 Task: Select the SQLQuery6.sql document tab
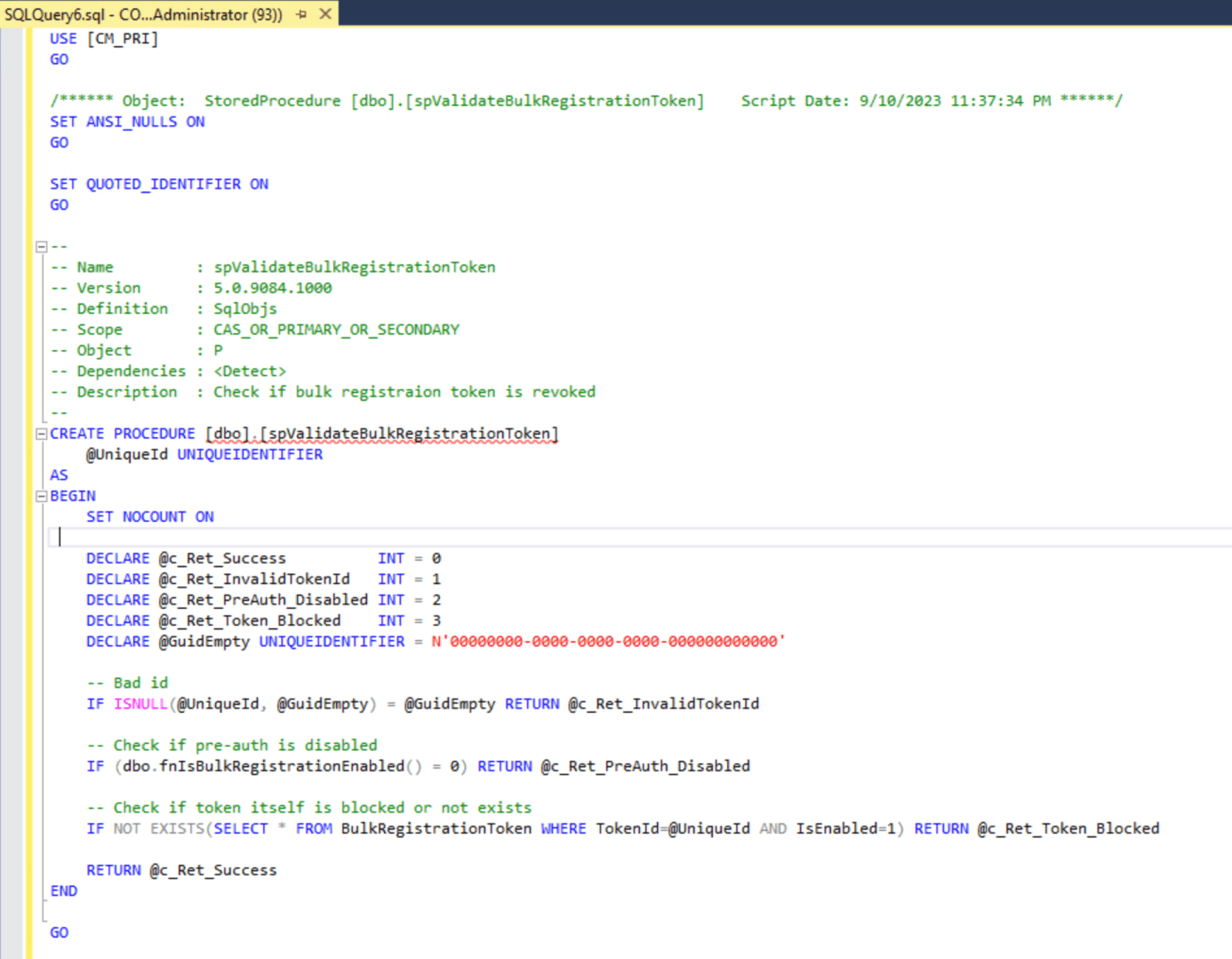(142, 14)
